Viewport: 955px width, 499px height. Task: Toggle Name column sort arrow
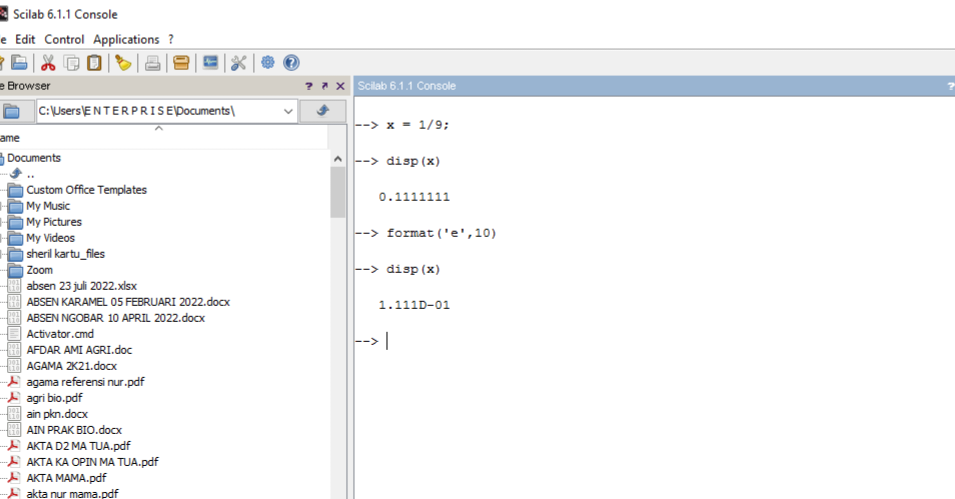coord(159,129)
